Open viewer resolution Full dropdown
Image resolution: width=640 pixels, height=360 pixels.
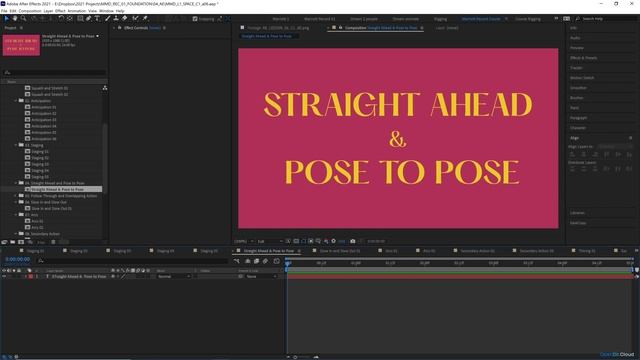270,241
